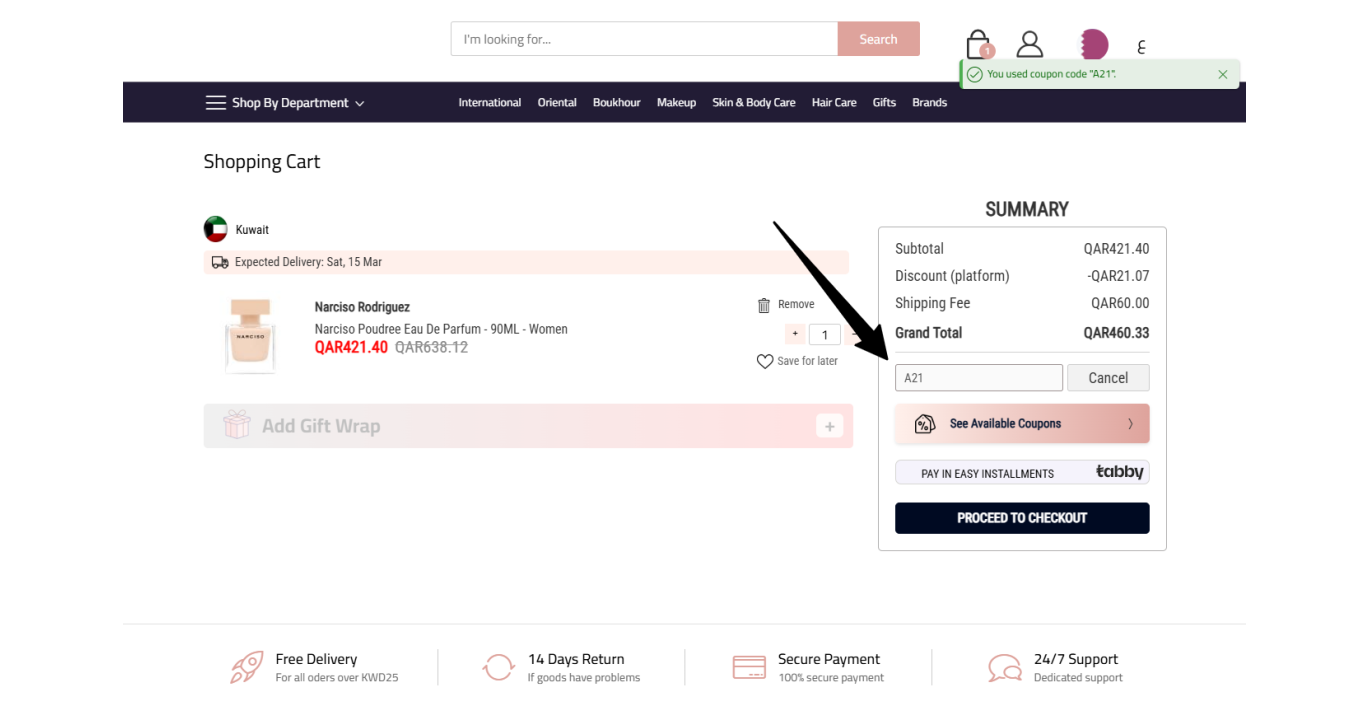
Task: Click the delivery truck icon
Action: point(220,262)
